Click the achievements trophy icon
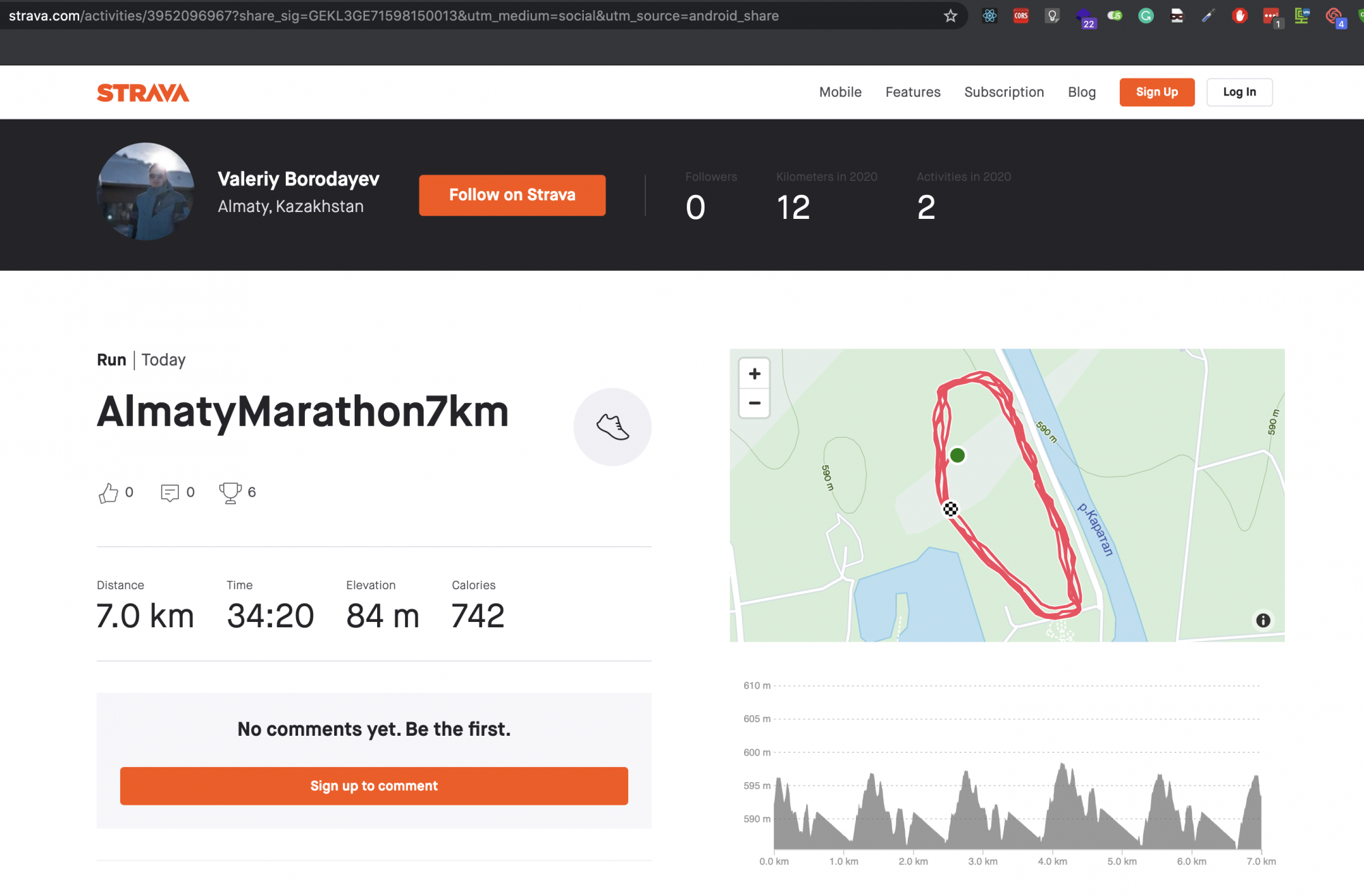1364x896 pixels. click(230, 492)
